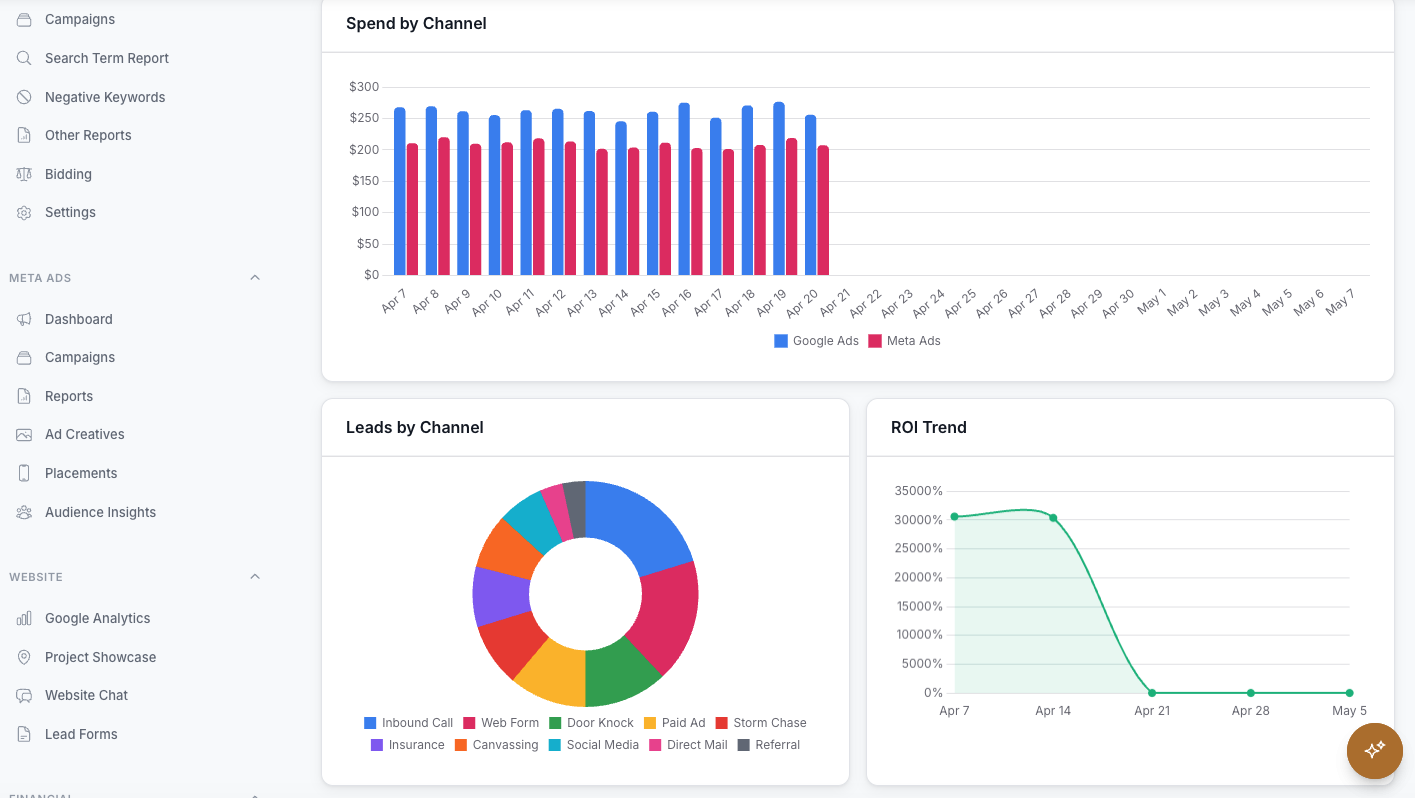Click the Placements phone icon

(24, 473)
